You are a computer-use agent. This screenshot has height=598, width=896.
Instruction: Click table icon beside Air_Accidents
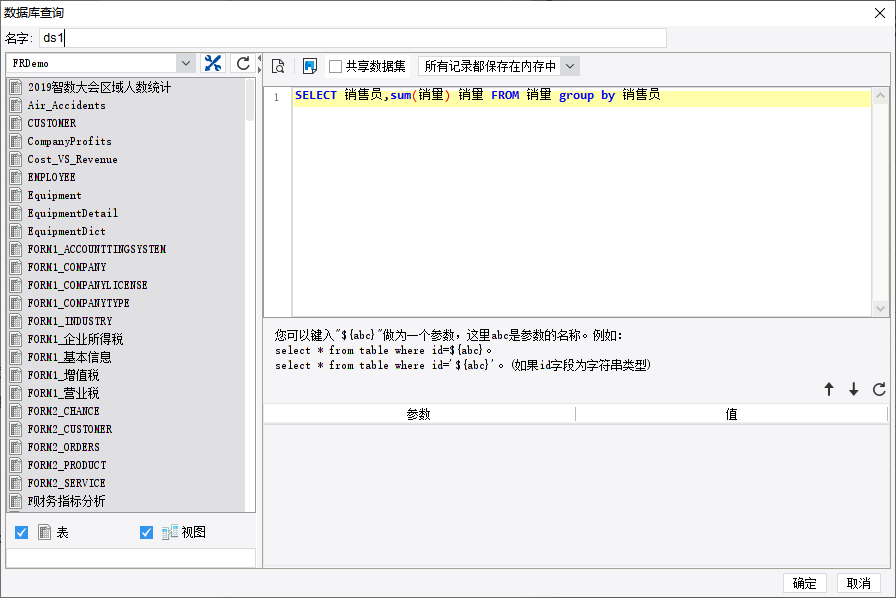(x=16, y=105)
